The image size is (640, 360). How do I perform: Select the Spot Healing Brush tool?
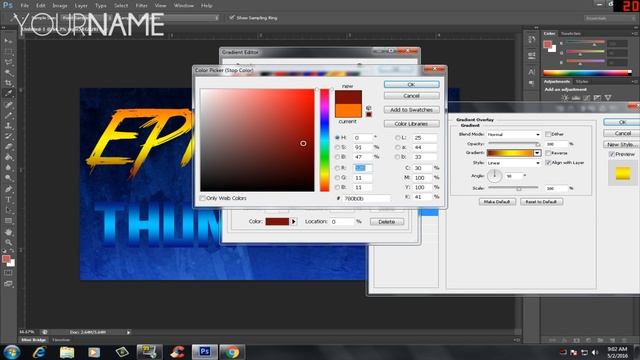tap(9, 105)
